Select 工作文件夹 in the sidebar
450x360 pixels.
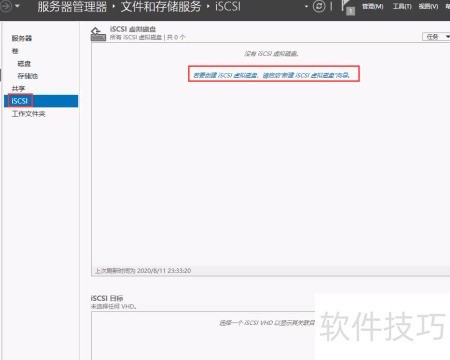click(x=28, y=114)
